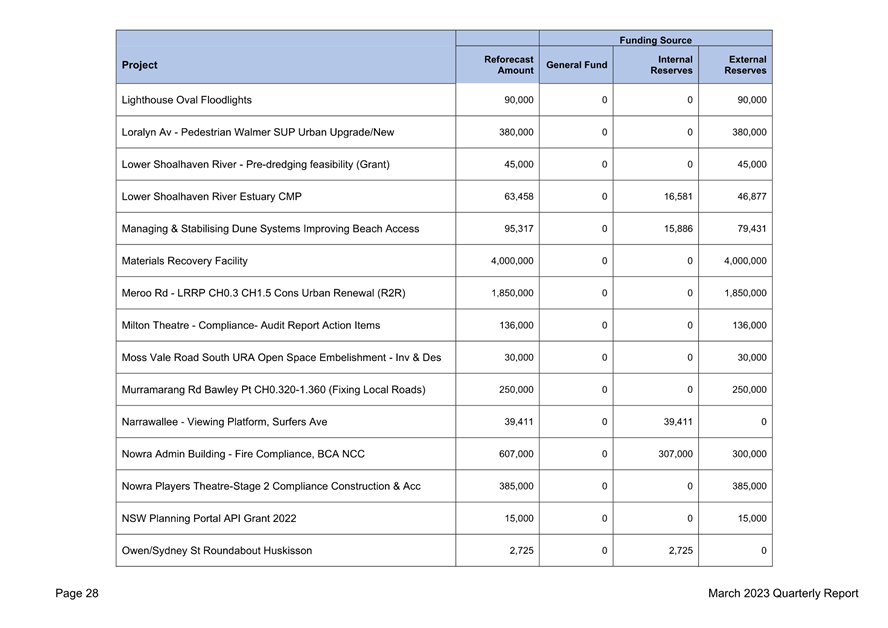Click the 'General Fund' column header
888x628 pixels.
tap(577, 65)
